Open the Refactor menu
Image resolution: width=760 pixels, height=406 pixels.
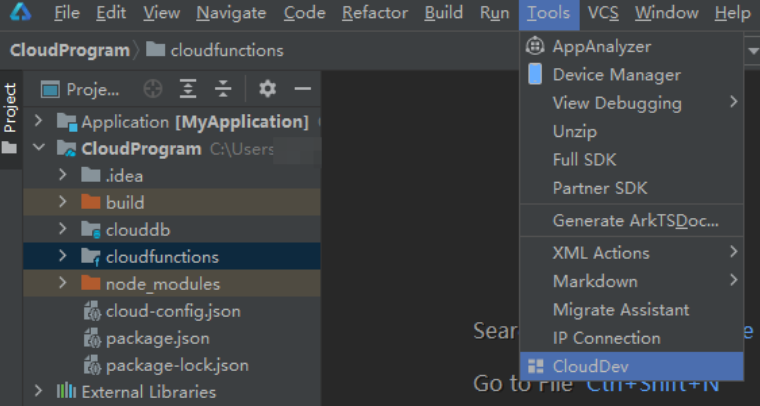[375, 13]
